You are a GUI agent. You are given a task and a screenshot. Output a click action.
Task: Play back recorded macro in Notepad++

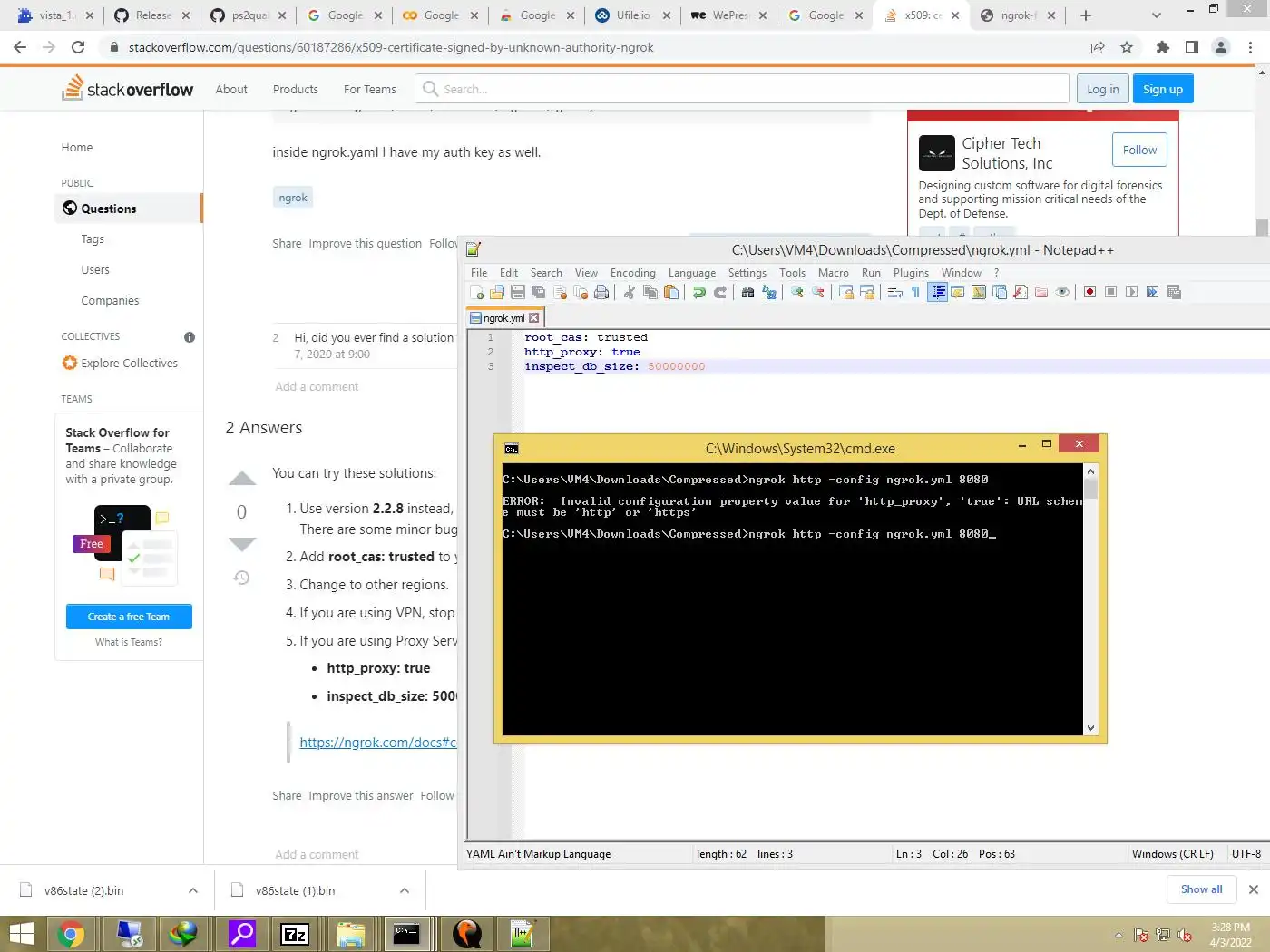tap(1131, 292)
